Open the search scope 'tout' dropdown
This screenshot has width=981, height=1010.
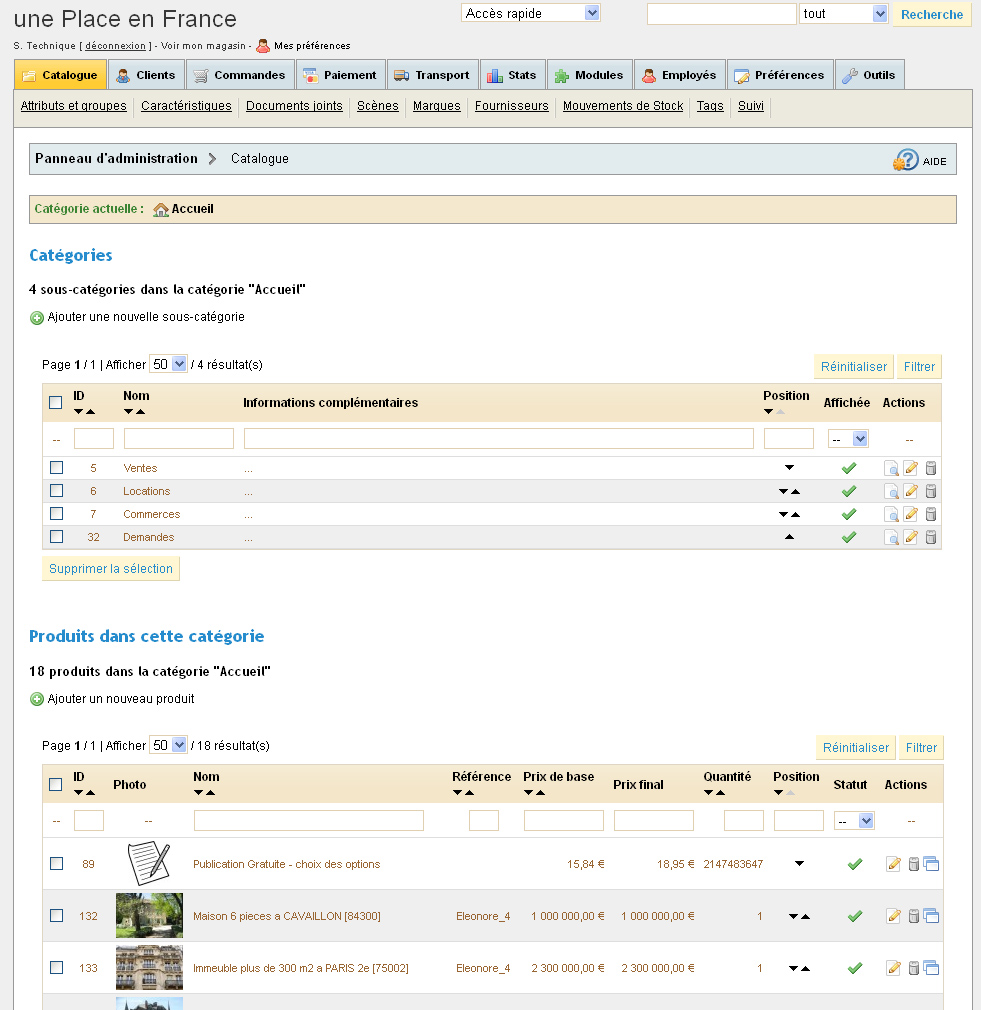point(844,14)
